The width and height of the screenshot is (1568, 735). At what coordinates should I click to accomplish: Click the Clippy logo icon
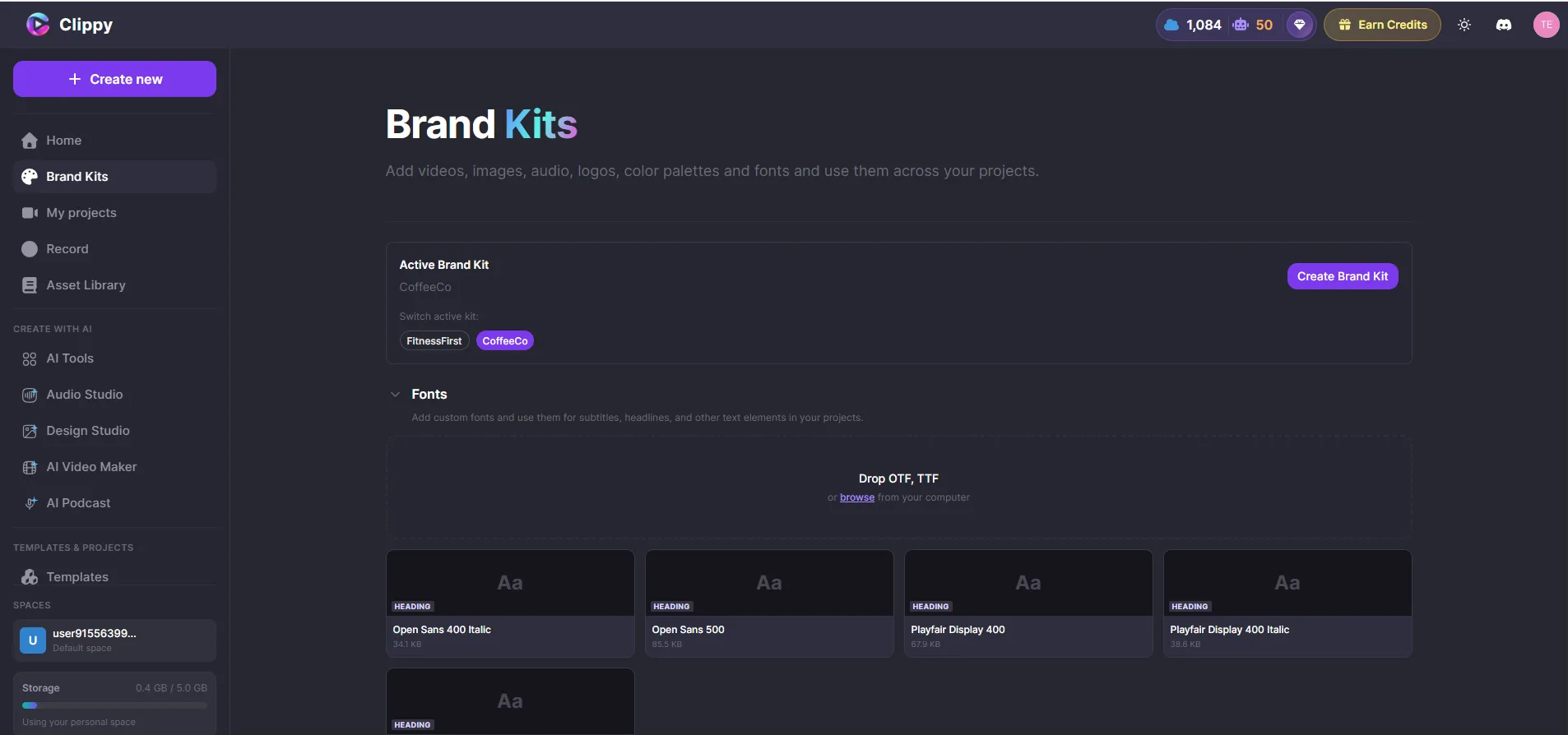coord(38,25)
